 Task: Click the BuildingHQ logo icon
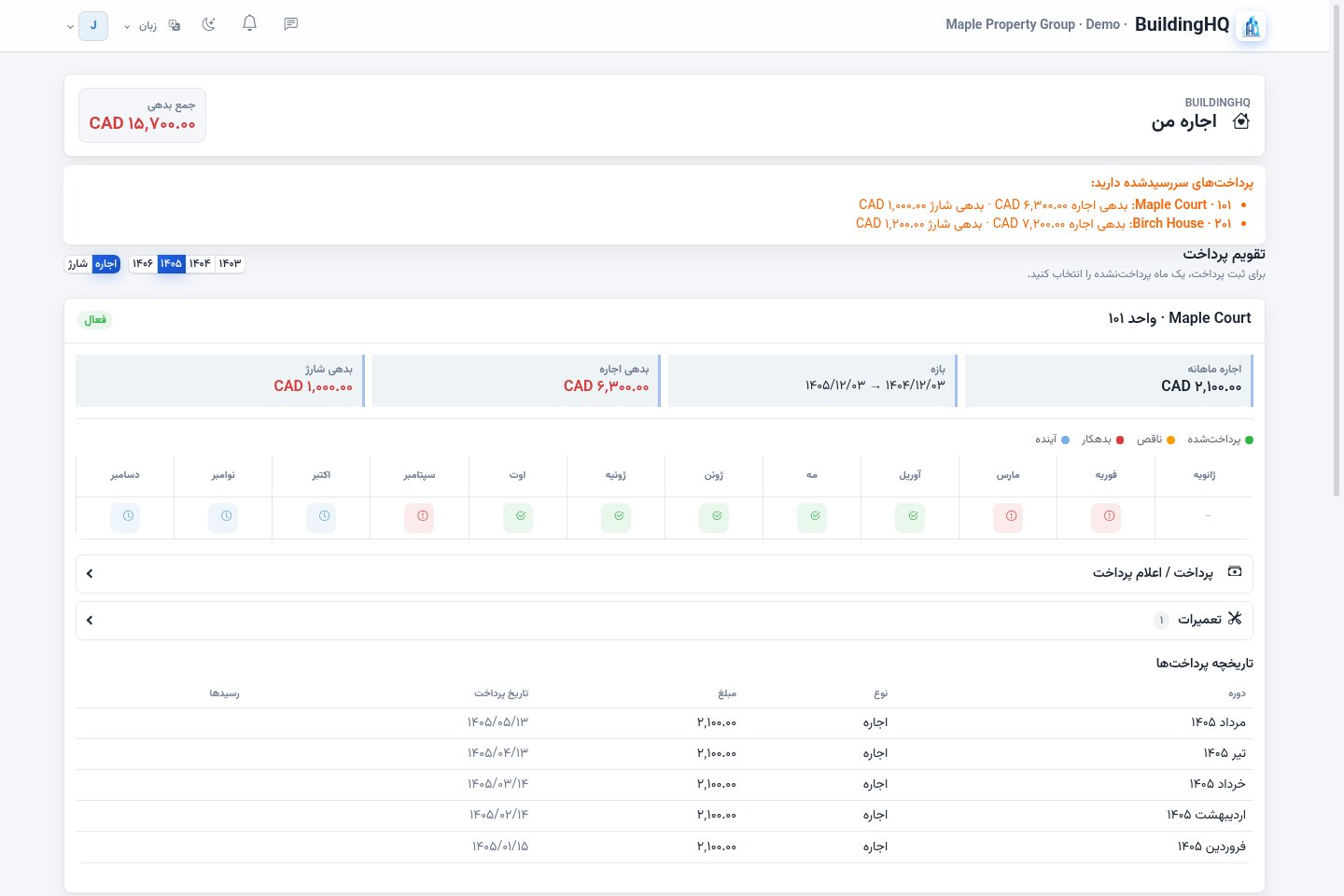tap(1252, 26)
